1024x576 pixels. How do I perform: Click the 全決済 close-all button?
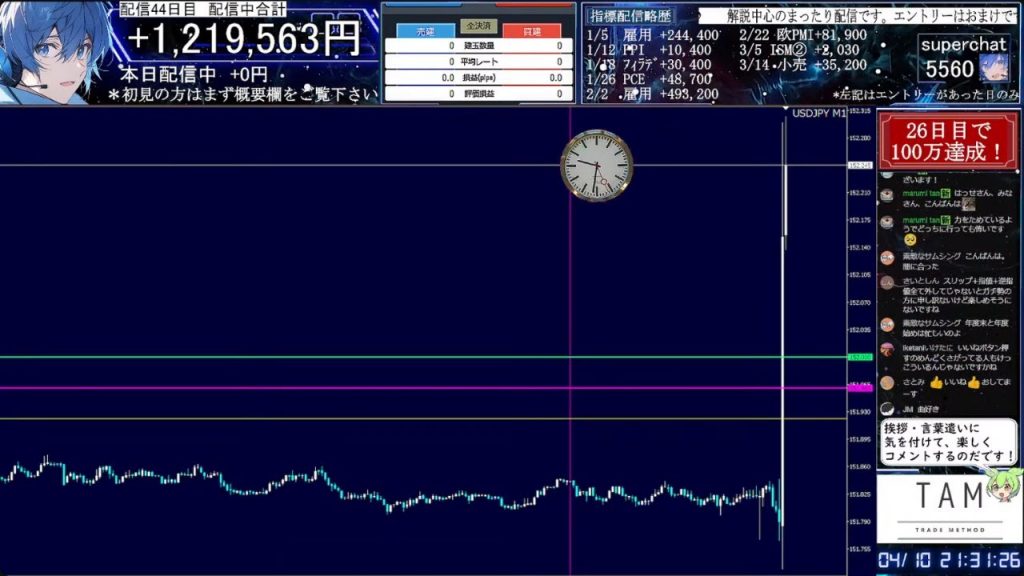(478, 26)
